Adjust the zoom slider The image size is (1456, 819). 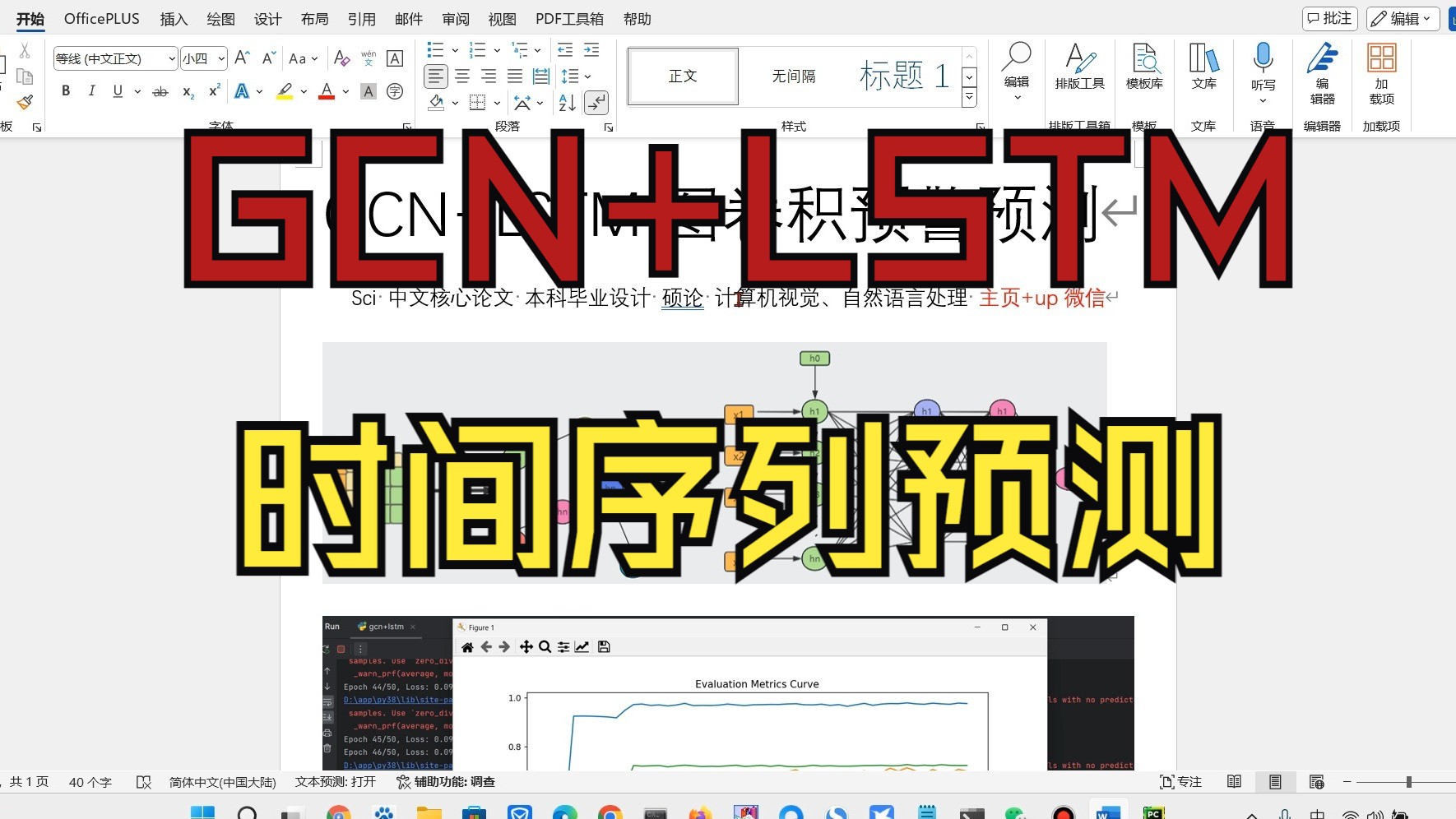pos(1408,782)
